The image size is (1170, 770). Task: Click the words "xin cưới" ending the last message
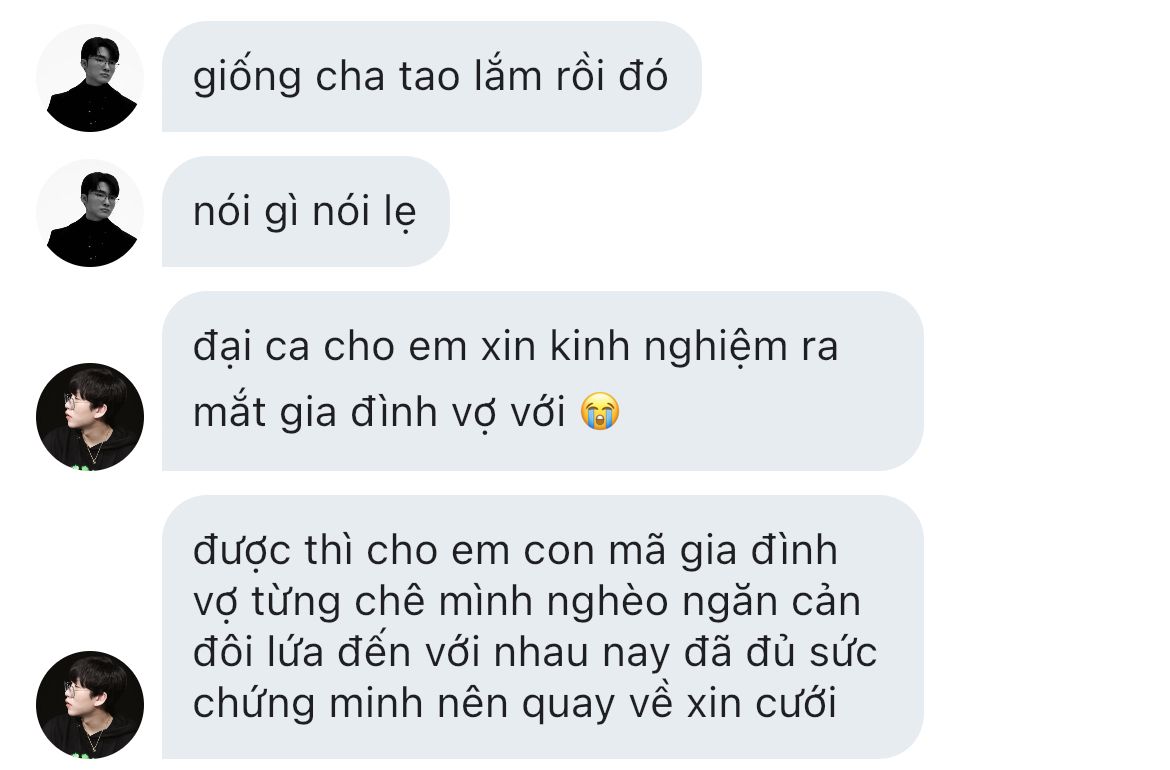pyautogui.click(x=761, y=704)
